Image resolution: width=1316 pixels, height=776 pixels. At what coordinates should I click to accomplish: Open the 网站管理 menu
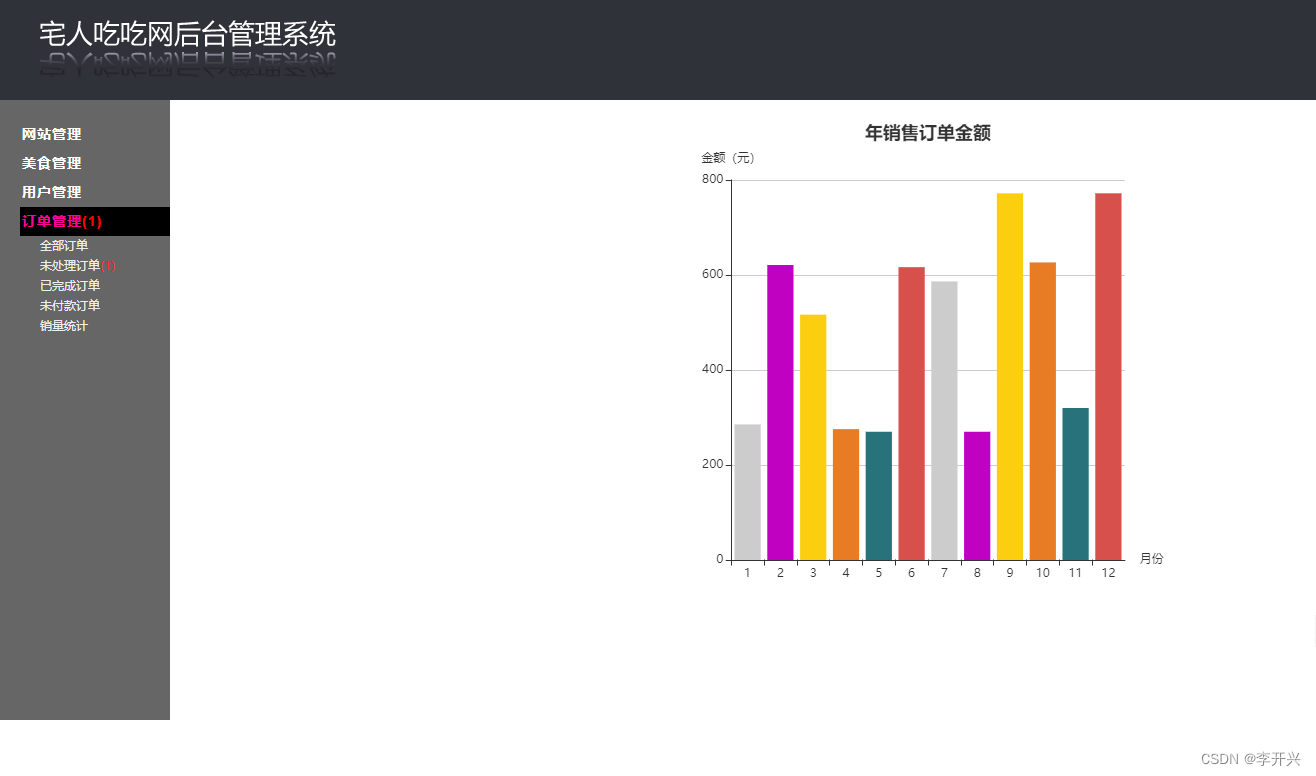click(x=52, y=134)
